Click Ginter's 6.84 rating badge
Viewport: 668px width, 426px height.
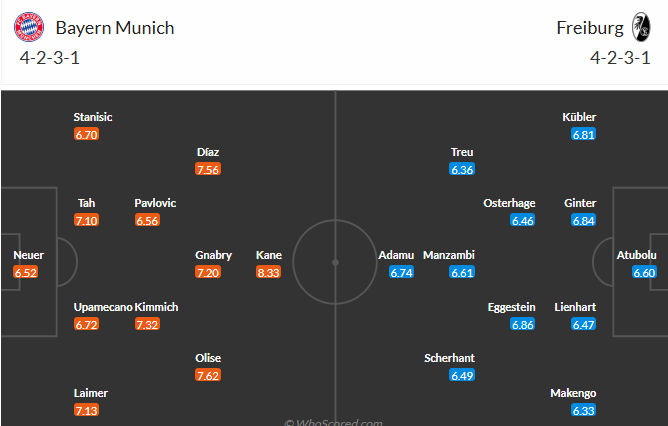coord(583,220)
